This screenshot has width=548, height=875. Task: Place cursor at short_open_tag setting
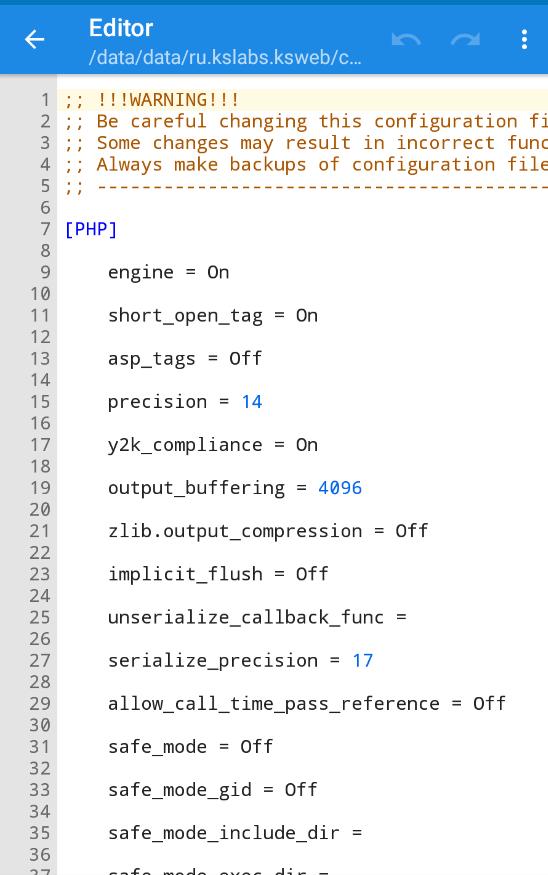[213, 316]
